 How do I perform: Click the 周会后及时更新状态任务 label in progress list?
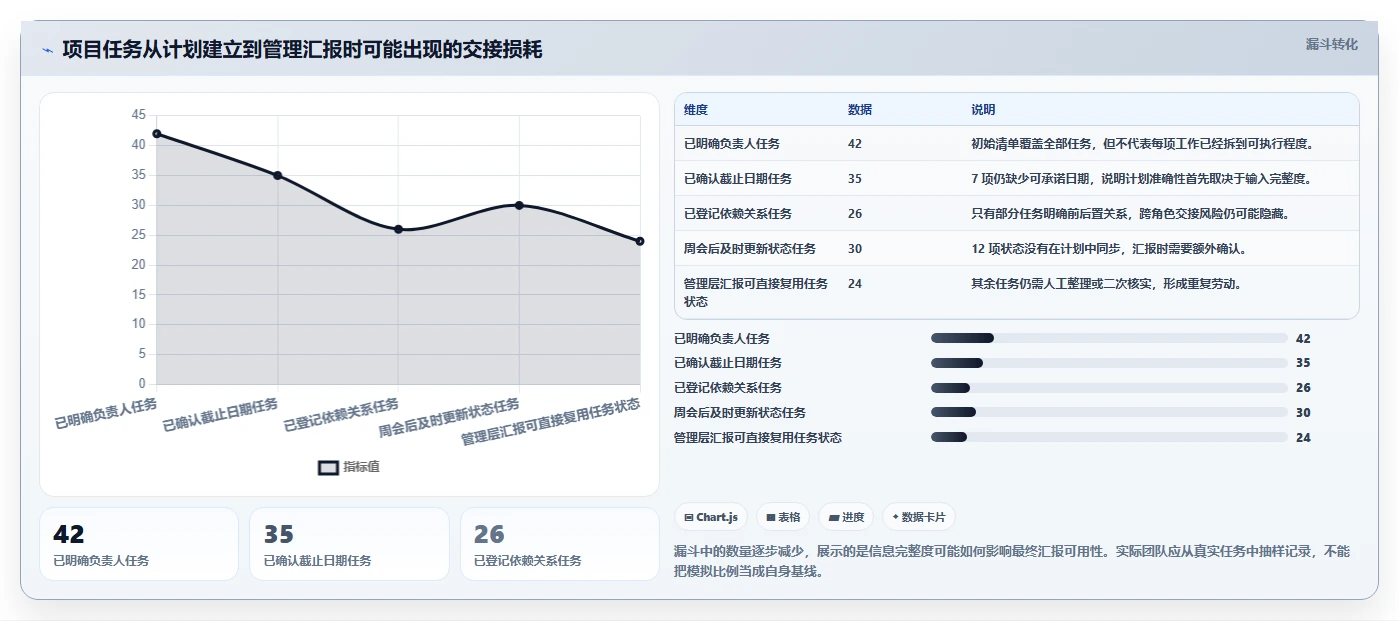[740, 412]
